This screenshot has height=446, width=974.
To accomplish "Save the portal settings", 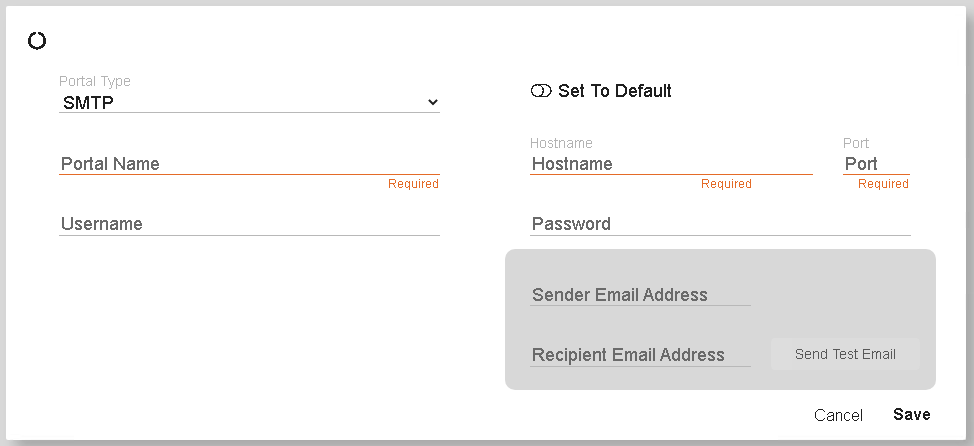I will click(x=912, y=415).
